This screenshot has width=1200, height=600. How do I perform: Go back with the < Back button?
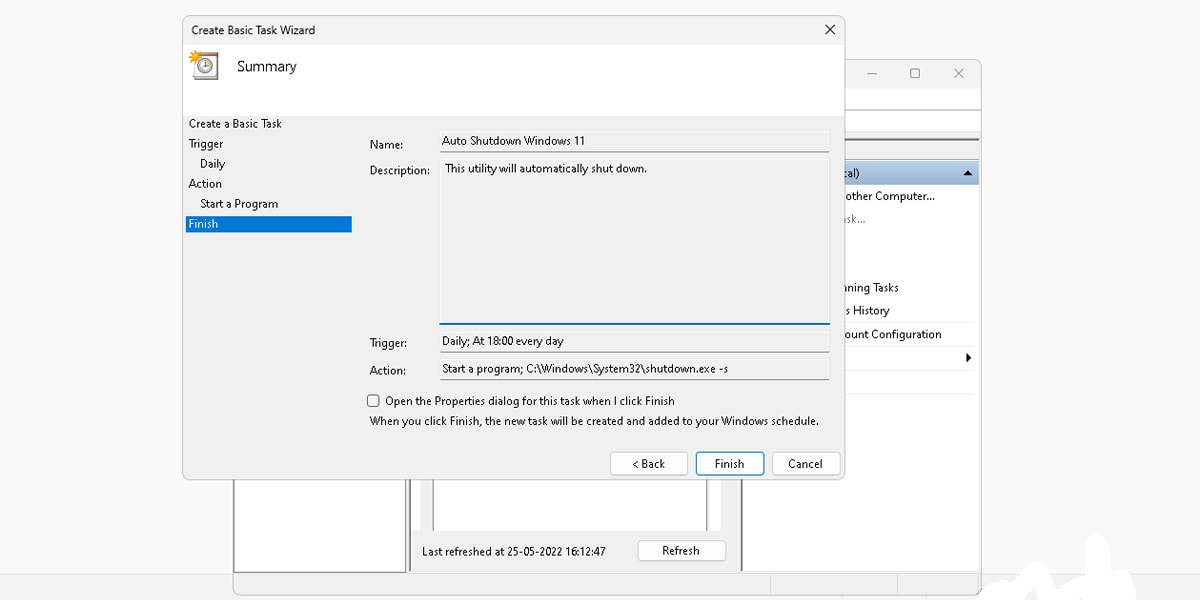pyautogui.click(x=648, y=464)
